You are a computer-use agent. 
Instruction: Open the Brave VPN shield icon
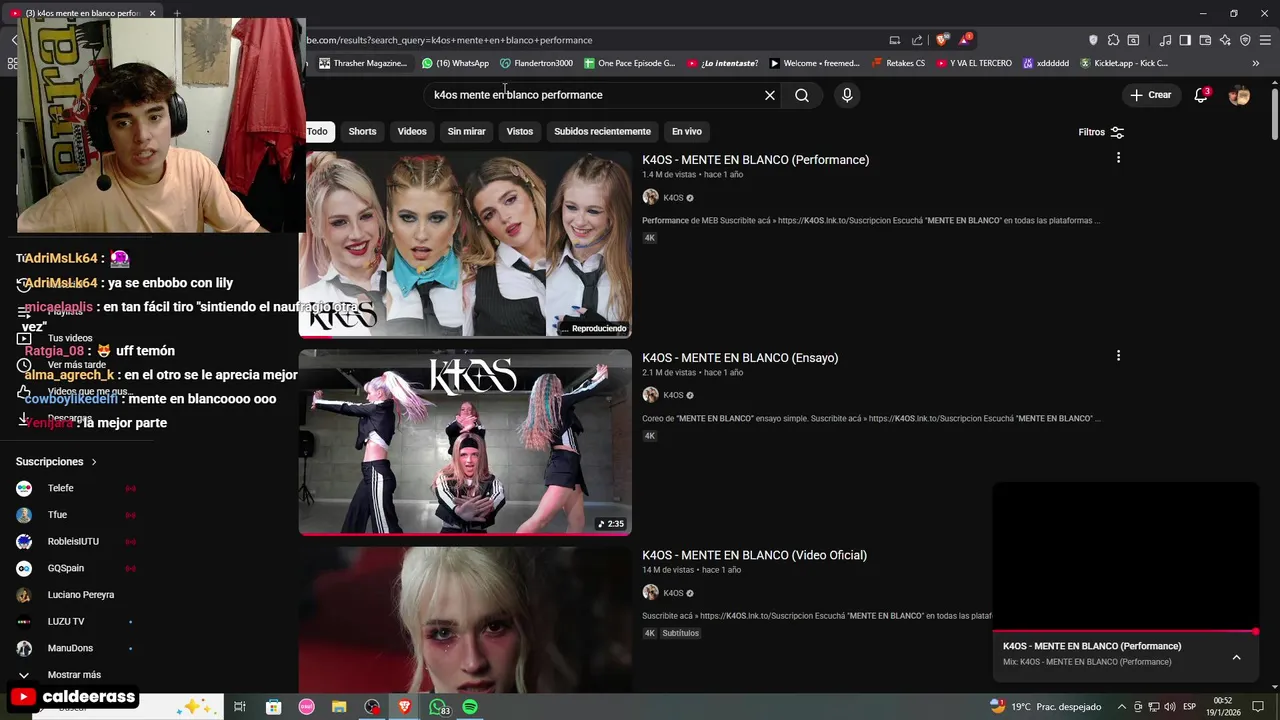point(1245,40)
